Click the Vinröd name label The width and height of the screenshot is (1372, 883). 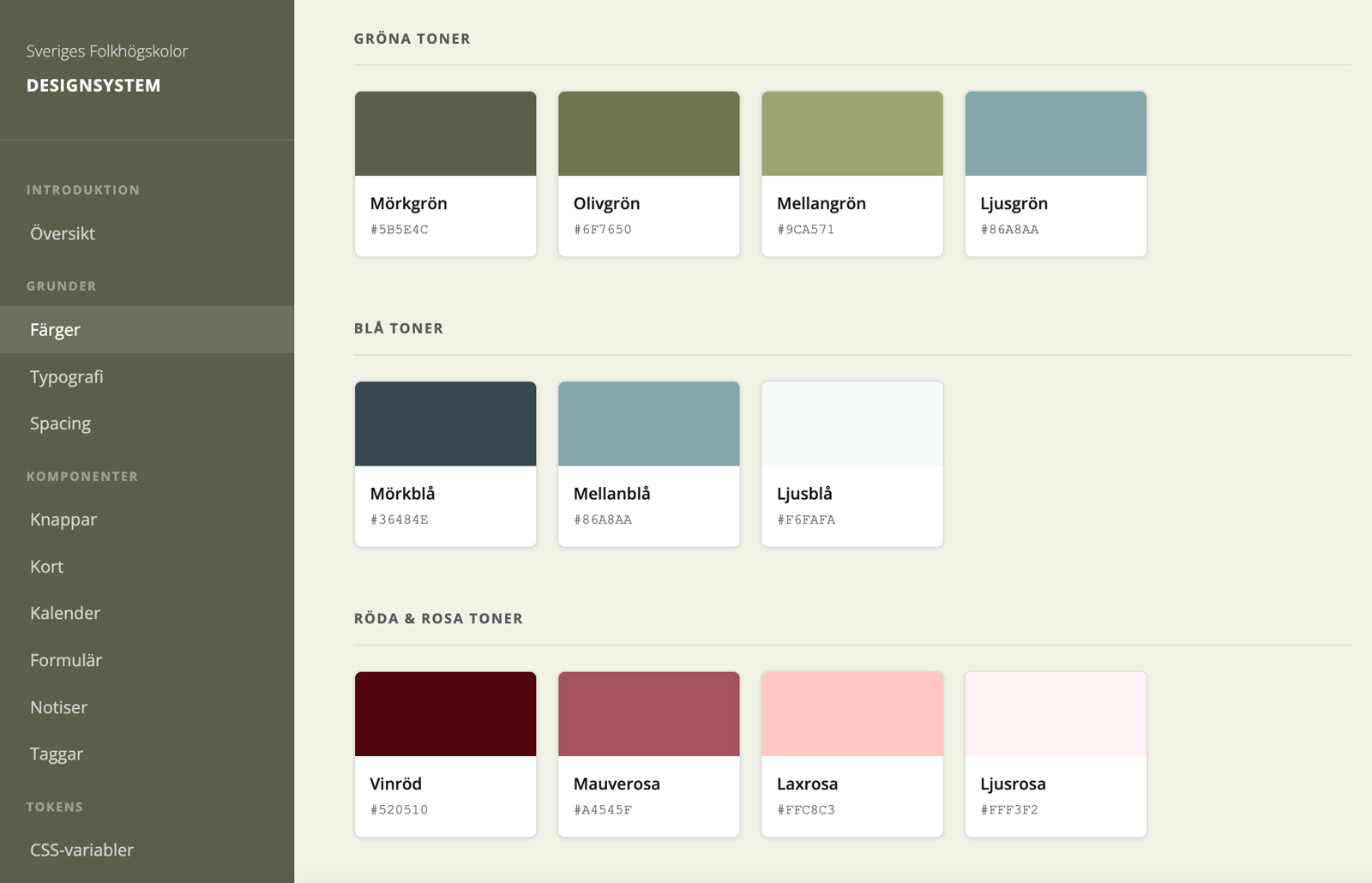point(396,784)
